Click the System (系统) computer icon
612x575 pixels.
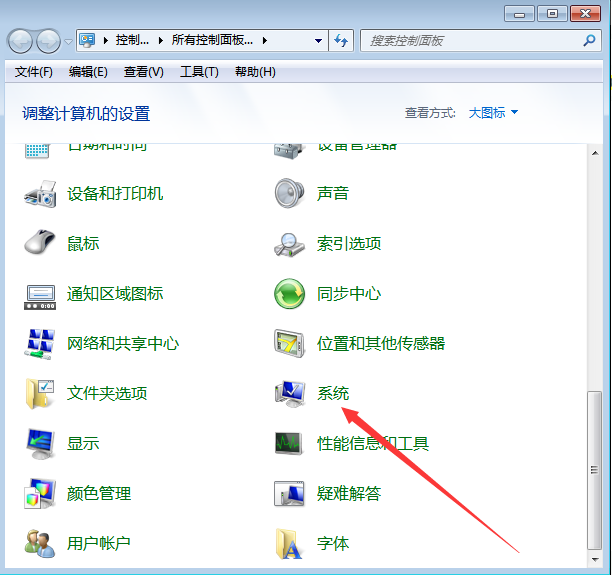tap(290, 393)
